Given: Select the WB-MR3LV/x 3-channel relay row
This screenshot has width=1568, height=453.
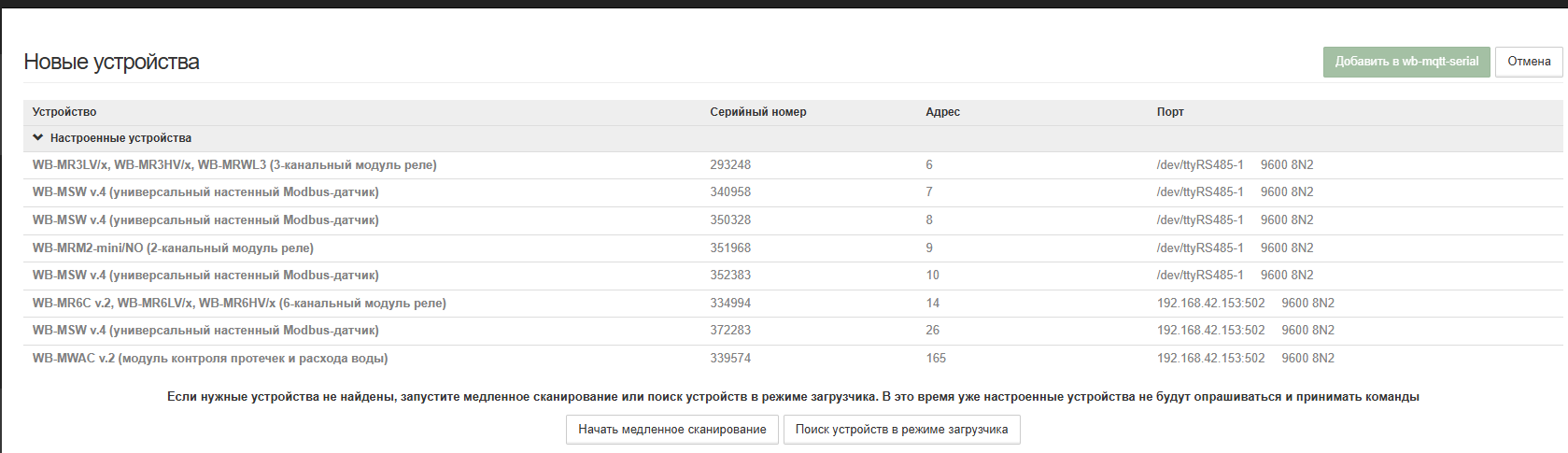Looking at the screenshot, I should tap(234, 165).
